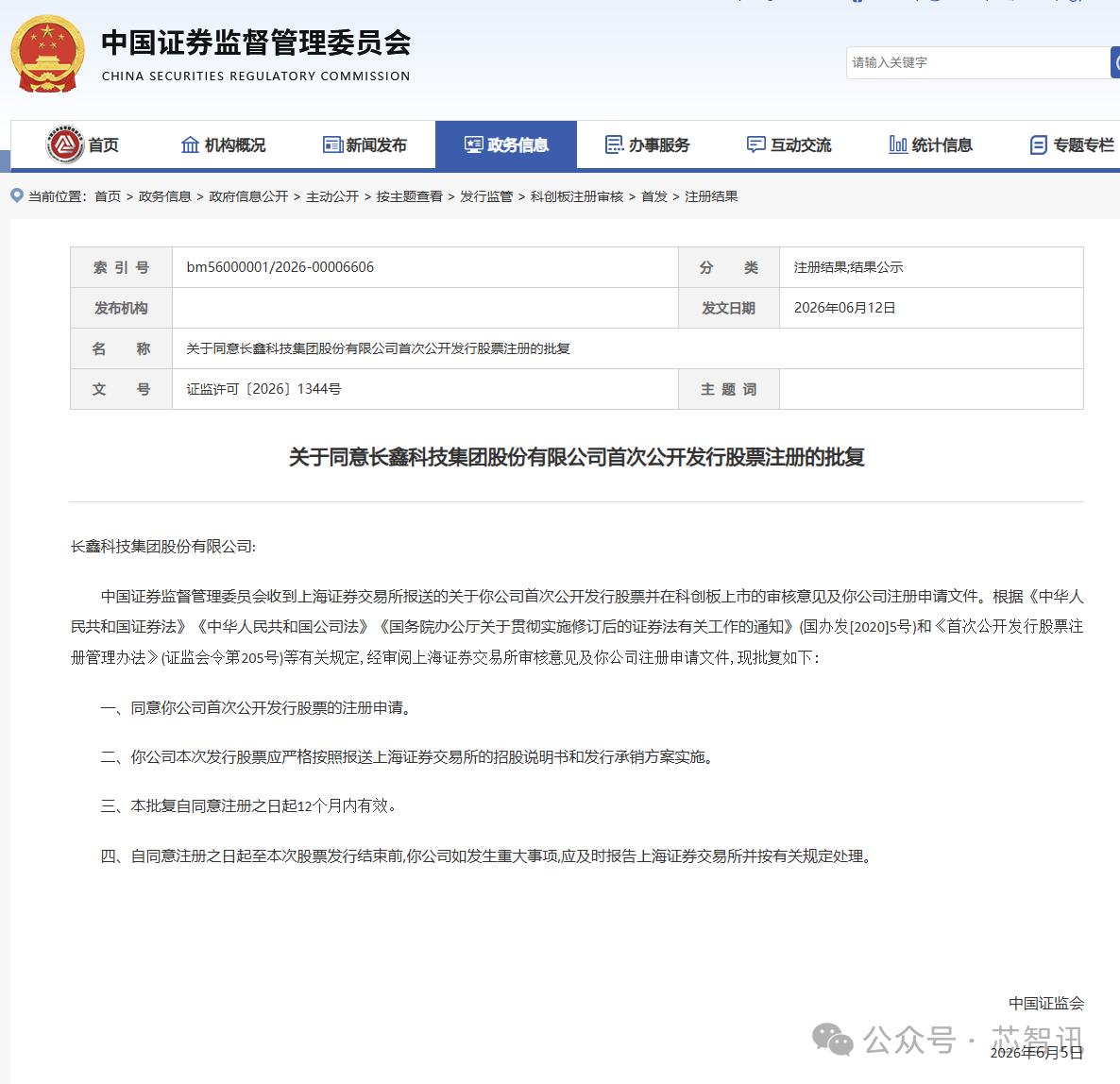The image size is (1120, 1084).
Task: Click the 索引号 table header cell
Action: (x=122, y=268)
